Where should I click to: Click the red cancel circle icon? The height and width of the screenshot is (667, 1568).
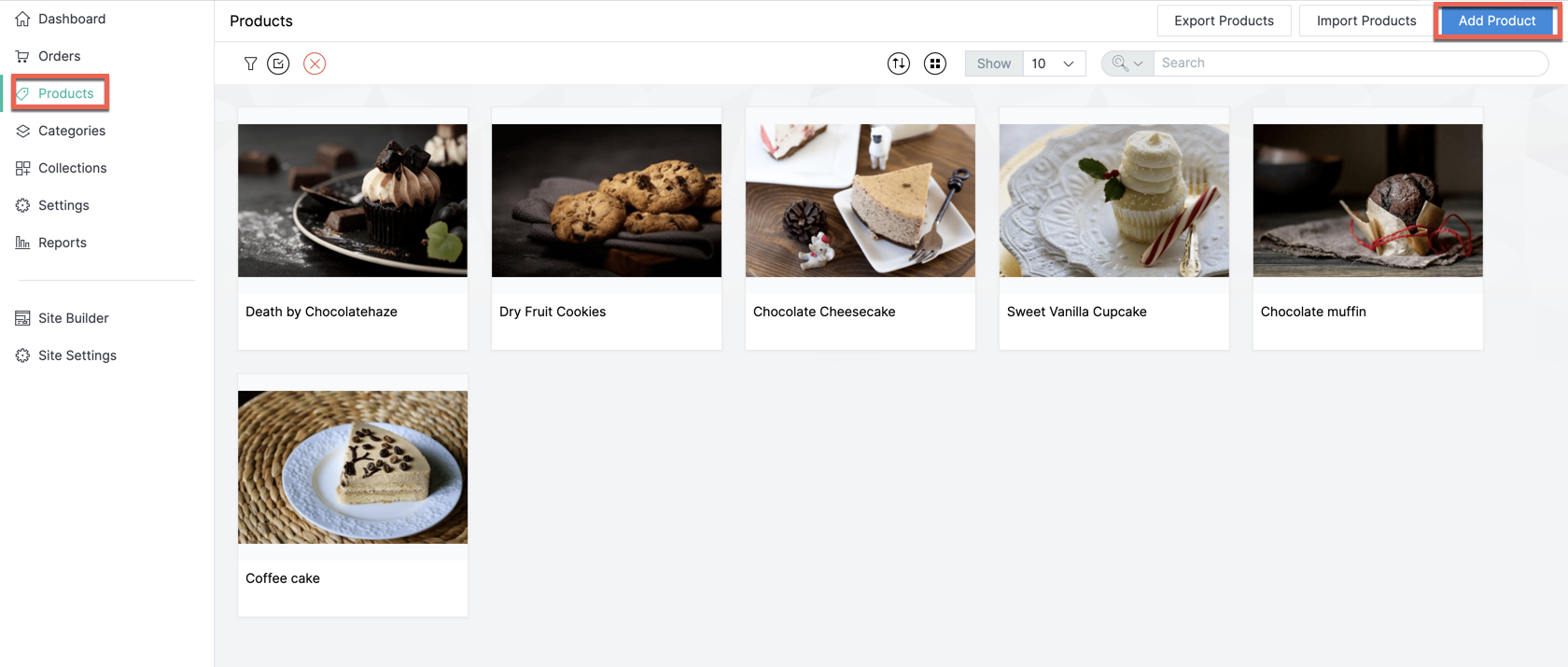[315, 63]
